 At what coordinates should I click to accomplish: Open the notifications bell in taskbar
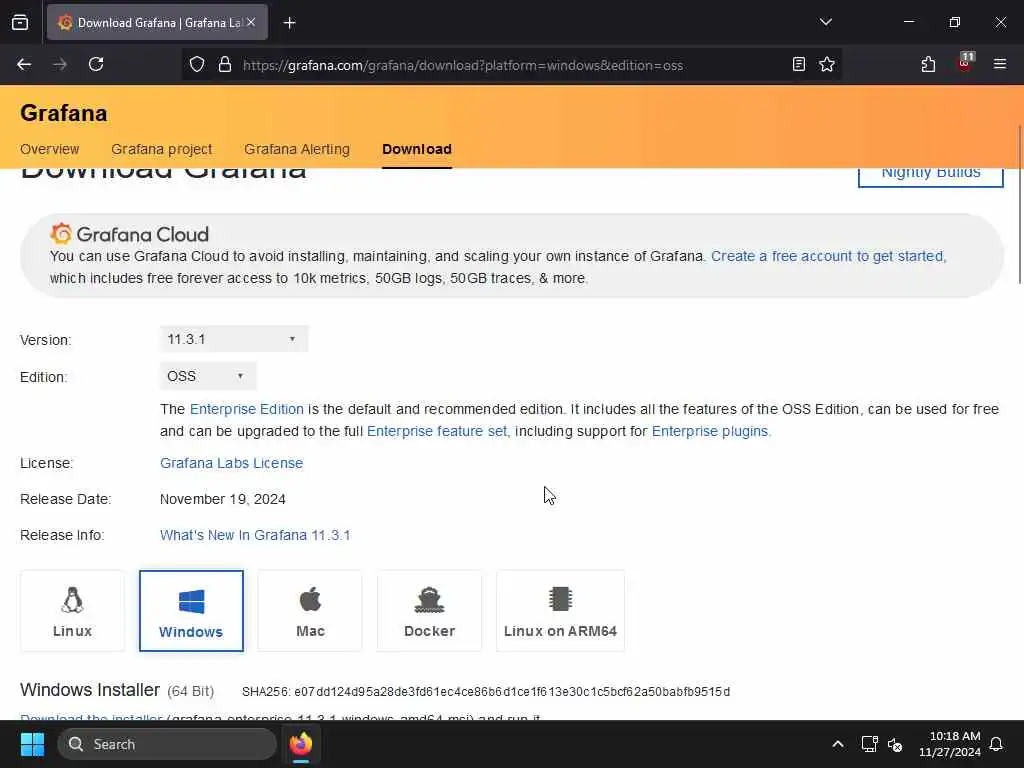tap(996, 744)
